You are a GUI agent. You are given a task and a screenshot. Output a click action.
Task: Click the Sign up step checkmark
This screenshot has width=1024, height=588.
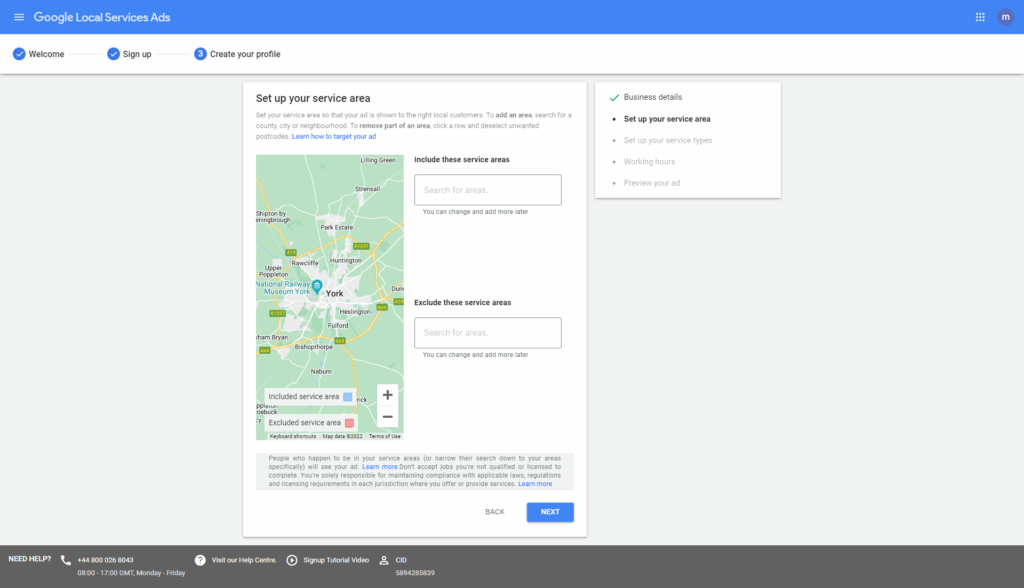tap(113, 54)
